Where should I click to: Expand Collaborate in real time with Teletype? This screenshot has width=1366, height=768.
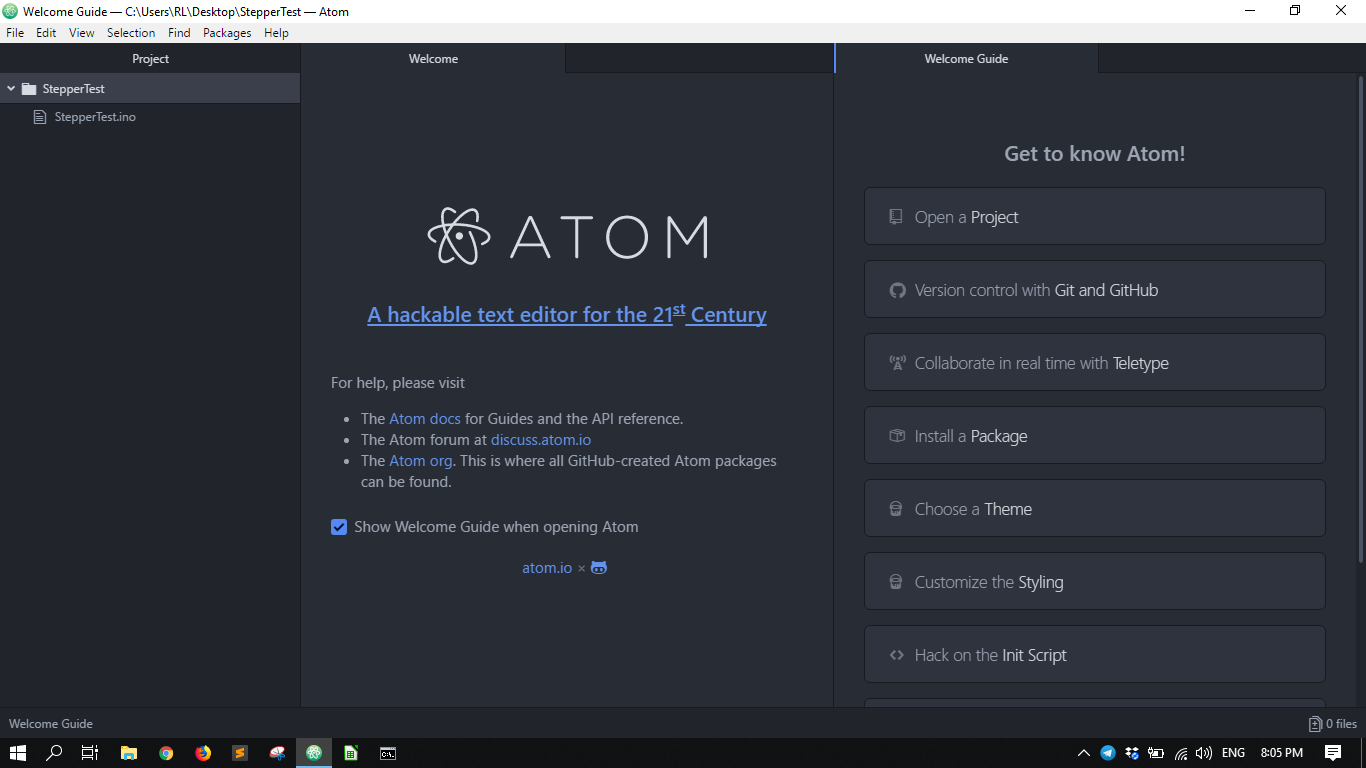(1095, 363)
